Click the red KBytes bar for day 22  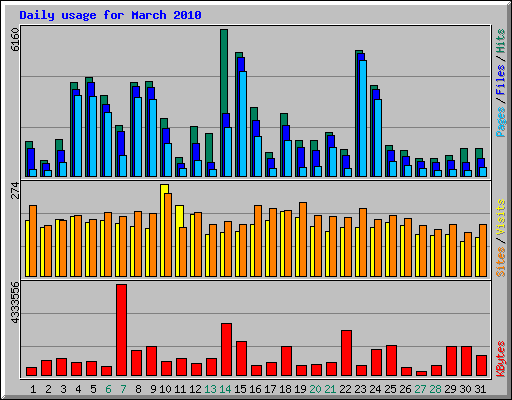[346, 353]
